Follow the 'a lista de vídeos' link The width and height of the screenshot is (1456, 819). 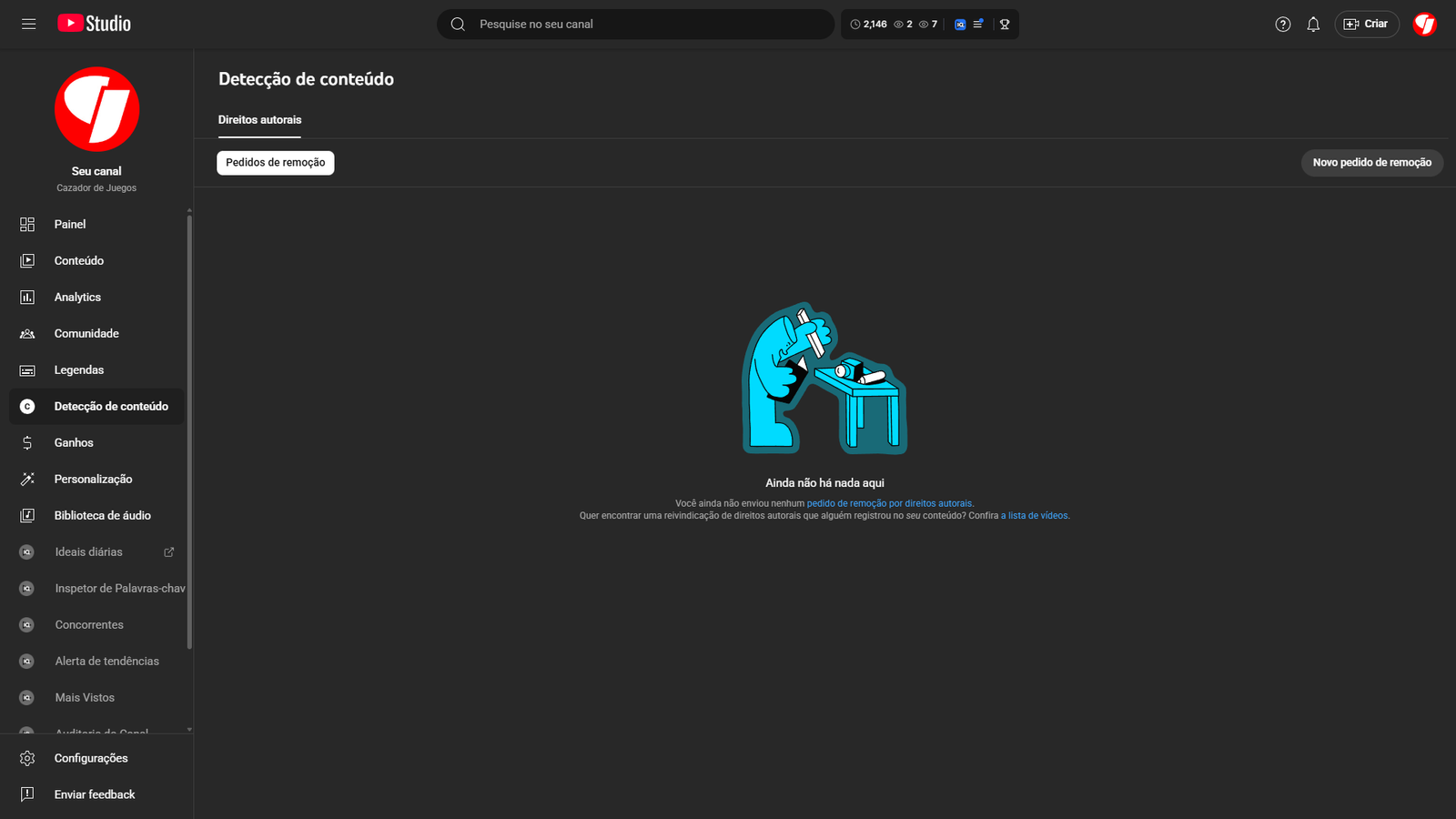point(1035,516)
